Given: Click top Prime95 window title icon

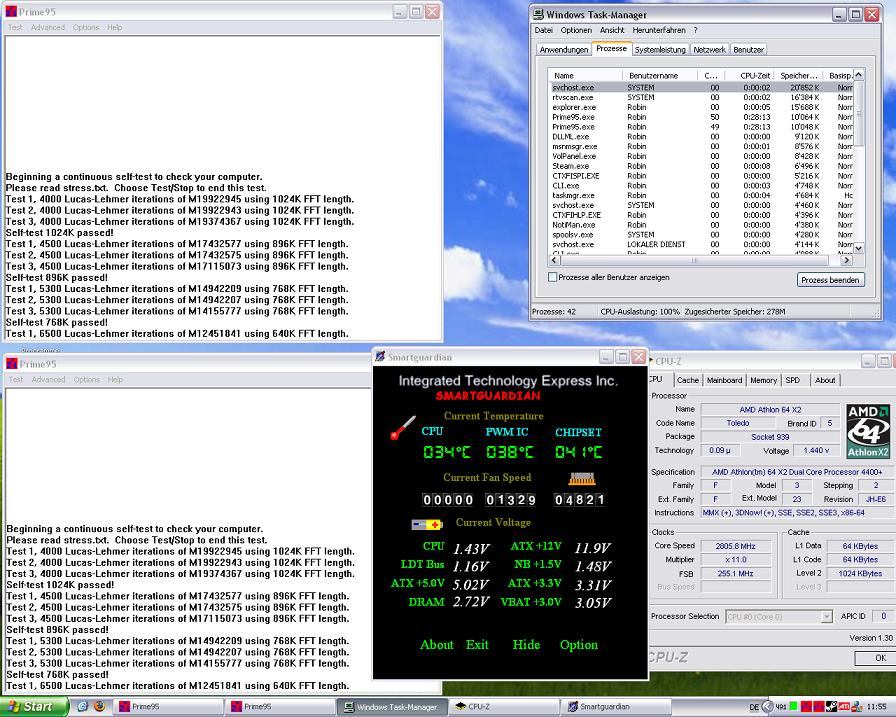Looking at the screenshot, I should [x=11, y=11].
